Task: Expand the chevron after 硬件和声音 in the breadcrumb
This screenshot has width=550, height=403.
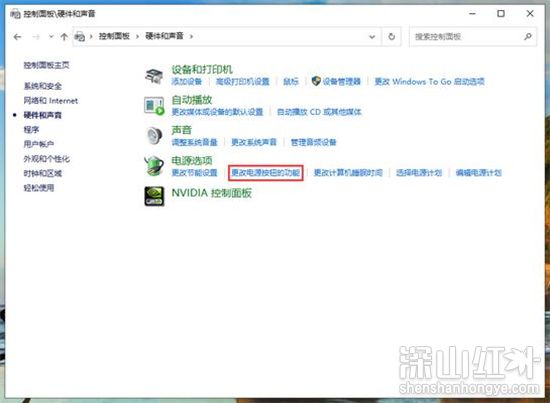Action: [191, 36]
